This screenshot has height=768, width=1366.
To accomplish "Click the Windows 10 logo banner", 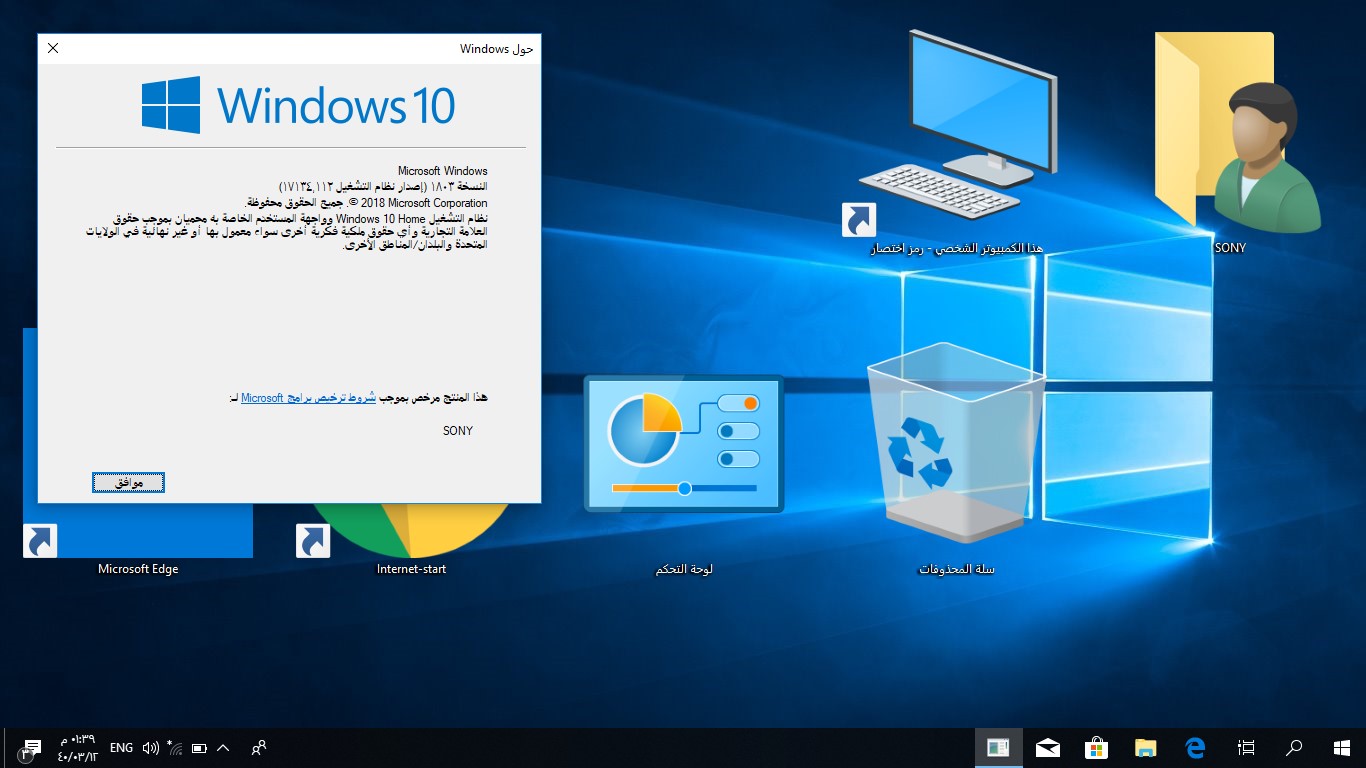I will [x=298, y=105].
